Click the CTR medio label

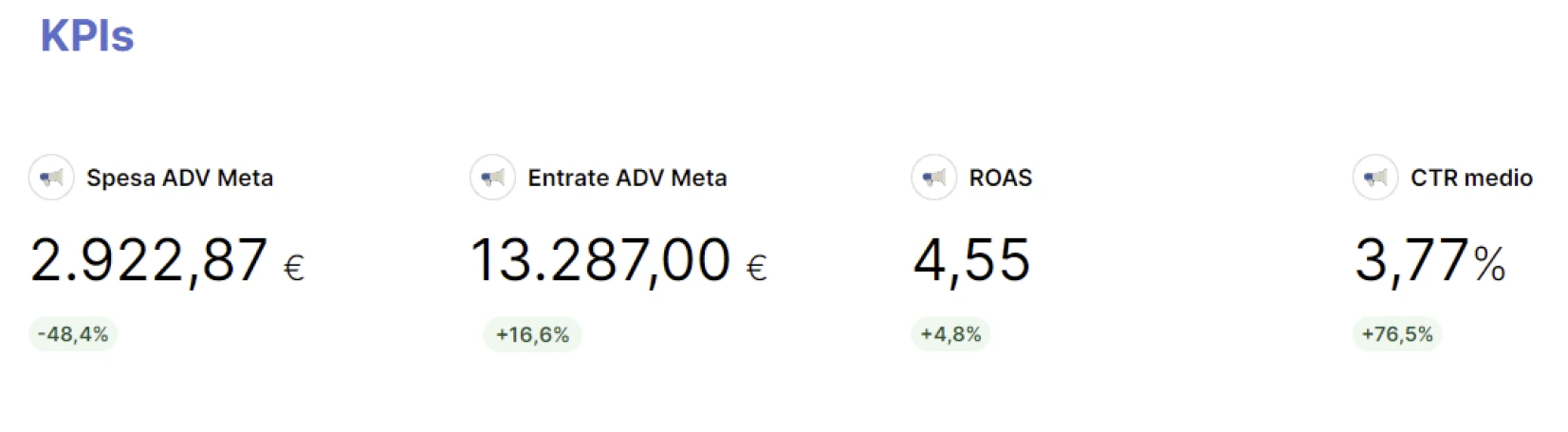click(1471, 178)
